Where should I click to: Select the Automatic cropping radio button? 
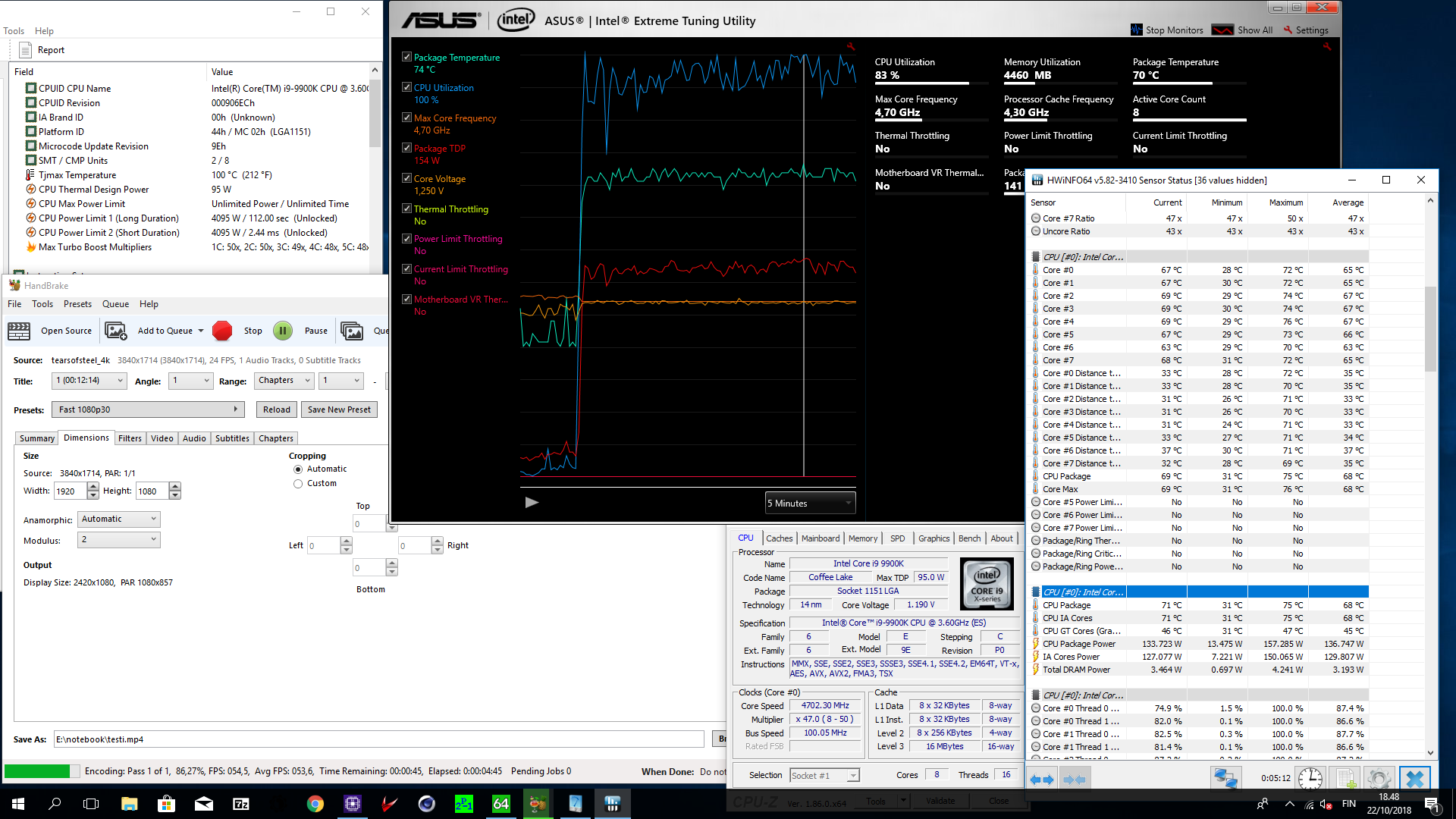[298, 469]
